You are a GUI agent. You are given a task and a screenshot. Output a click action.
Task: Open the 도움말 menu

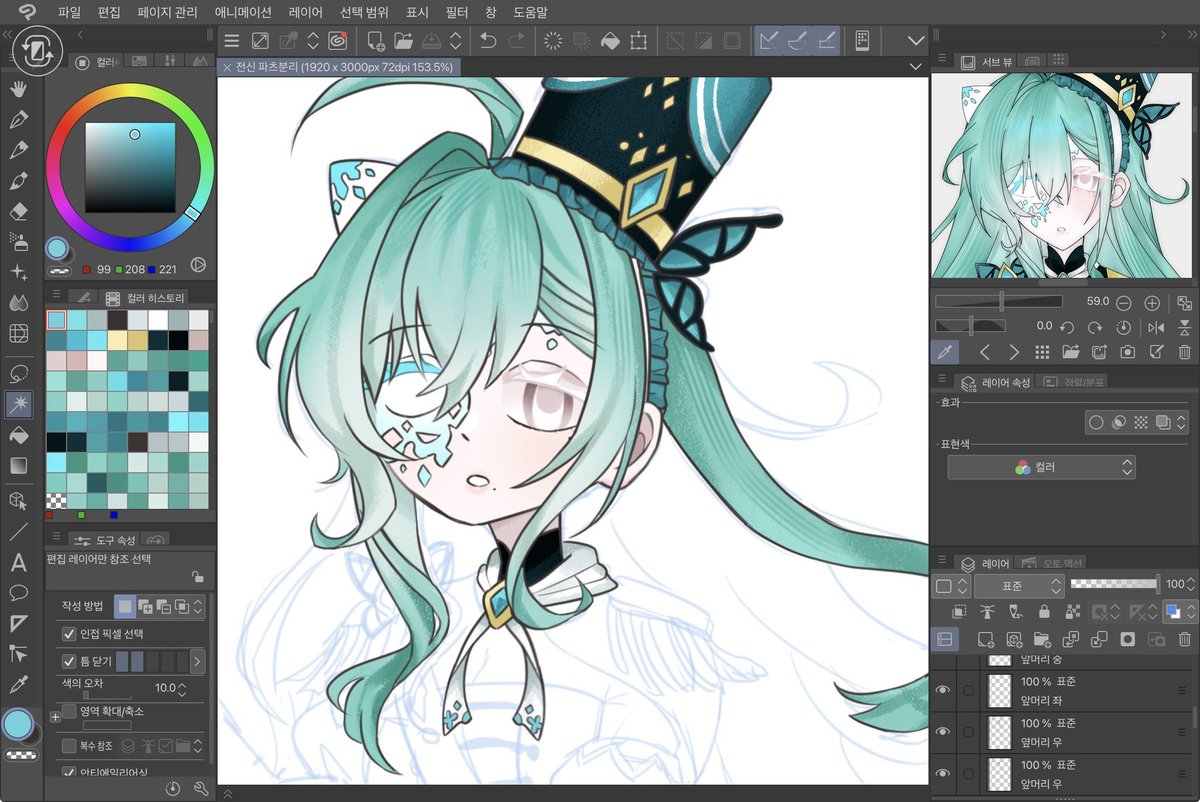pyautogui.click(x=530, y=13)
